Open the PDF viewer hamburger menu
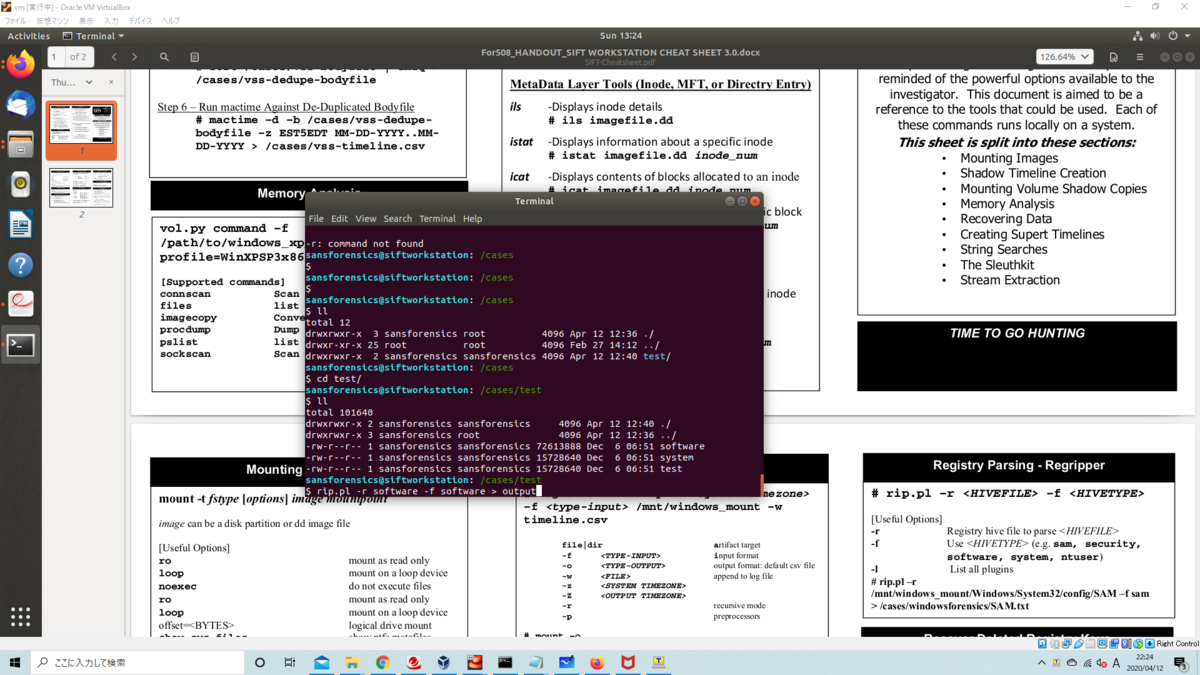 click(x=1140, y=57)
